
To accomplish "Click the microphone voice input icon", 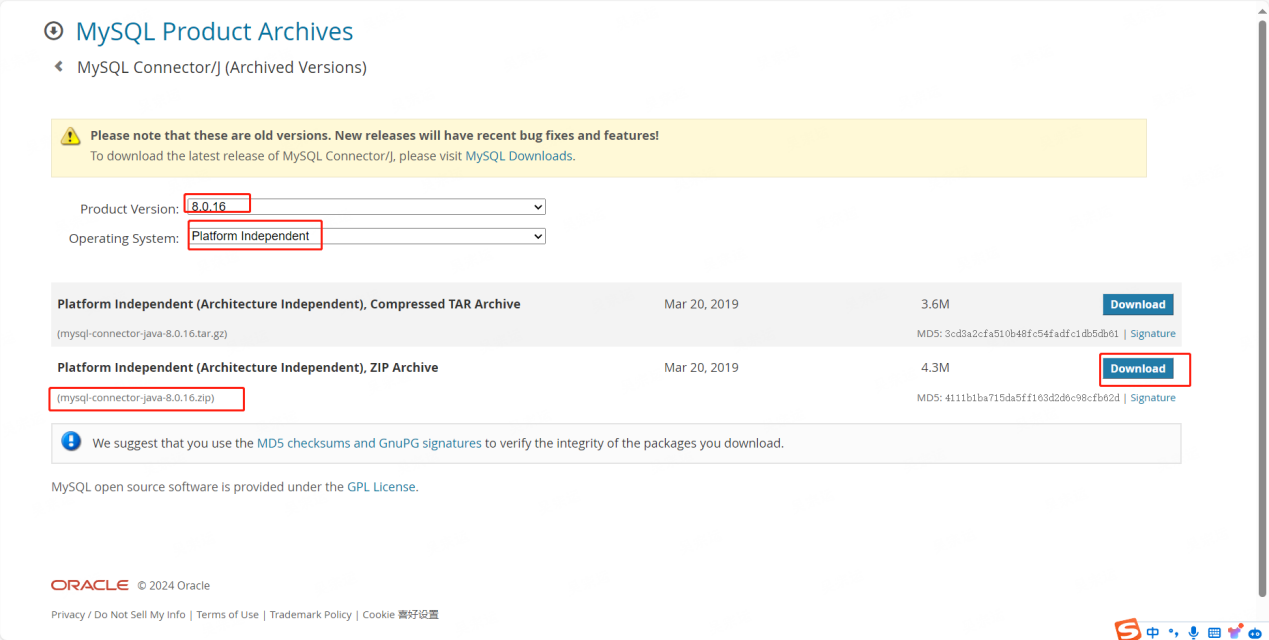I will coord(1193,632).
